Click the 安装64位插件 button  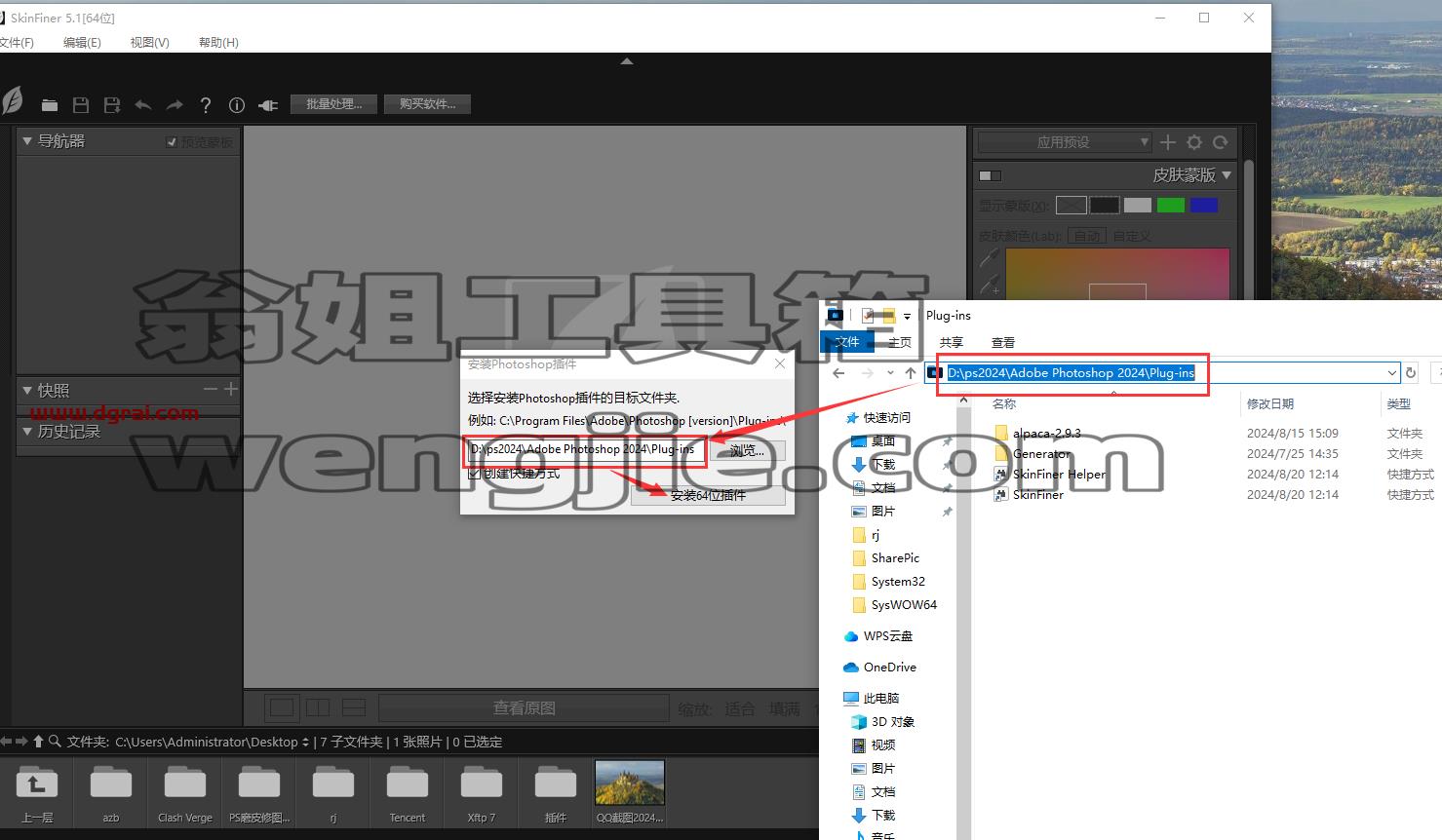(x=708, y=495)
